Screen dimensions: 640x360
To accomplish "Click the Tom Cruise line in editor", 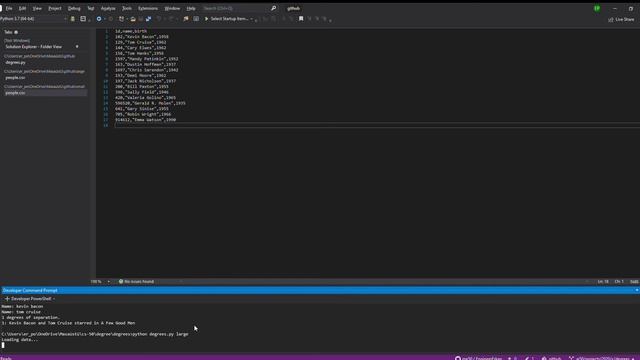I will coord(140,42).
